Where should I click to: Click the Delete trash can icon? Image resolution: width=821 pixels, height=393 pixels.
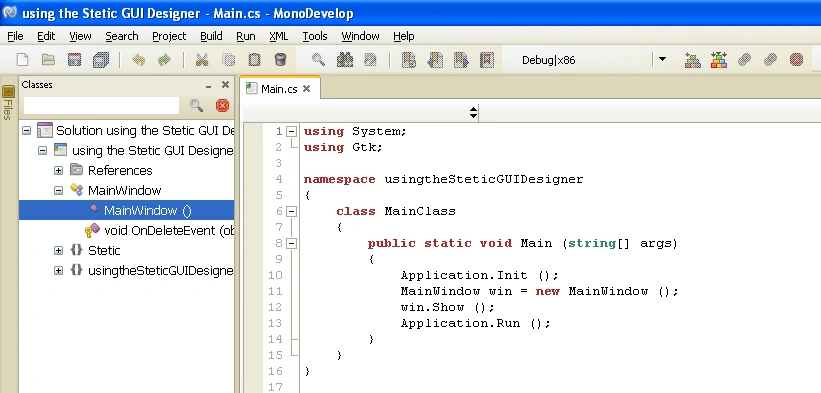point(280,60)
